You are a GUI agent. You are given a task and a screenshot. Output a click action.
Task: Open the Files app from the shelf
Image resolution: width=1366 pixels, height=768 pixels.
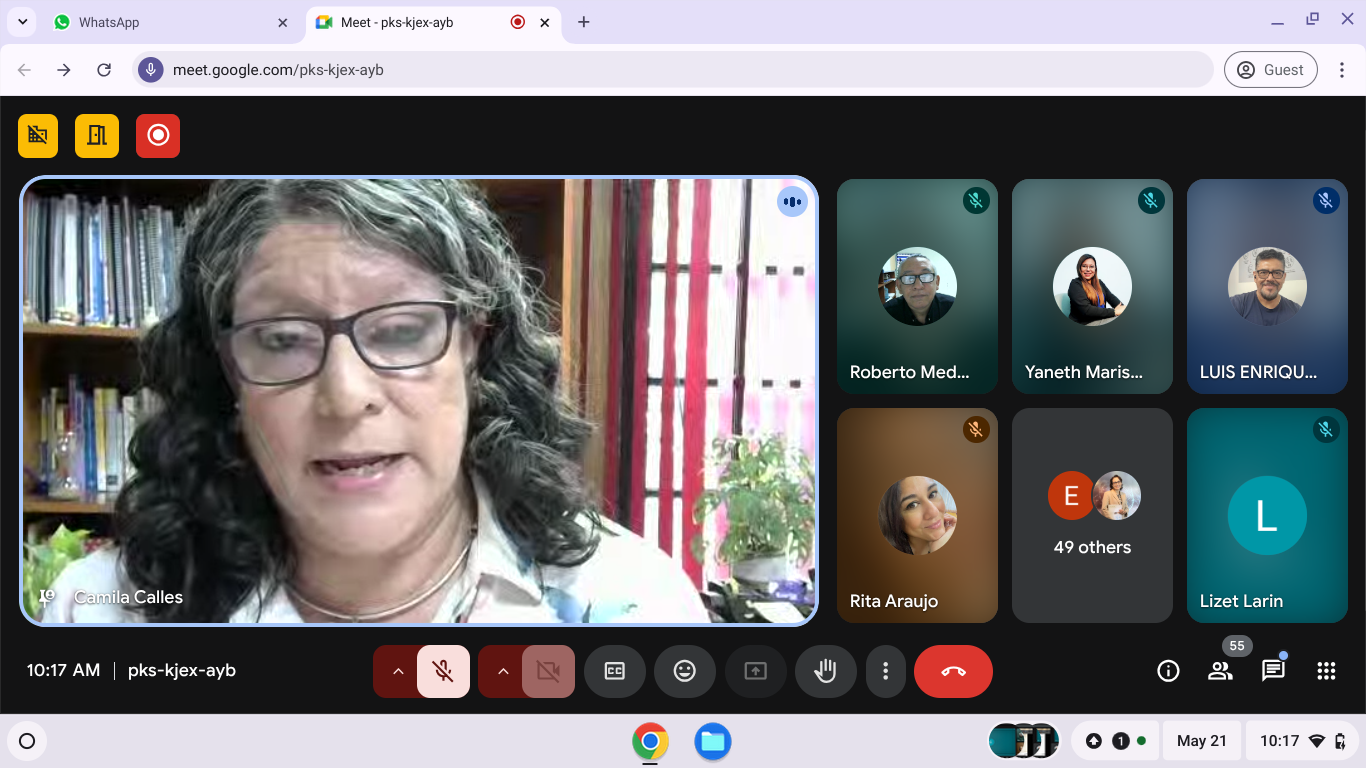pyautogui.click(x=713, y=741)
